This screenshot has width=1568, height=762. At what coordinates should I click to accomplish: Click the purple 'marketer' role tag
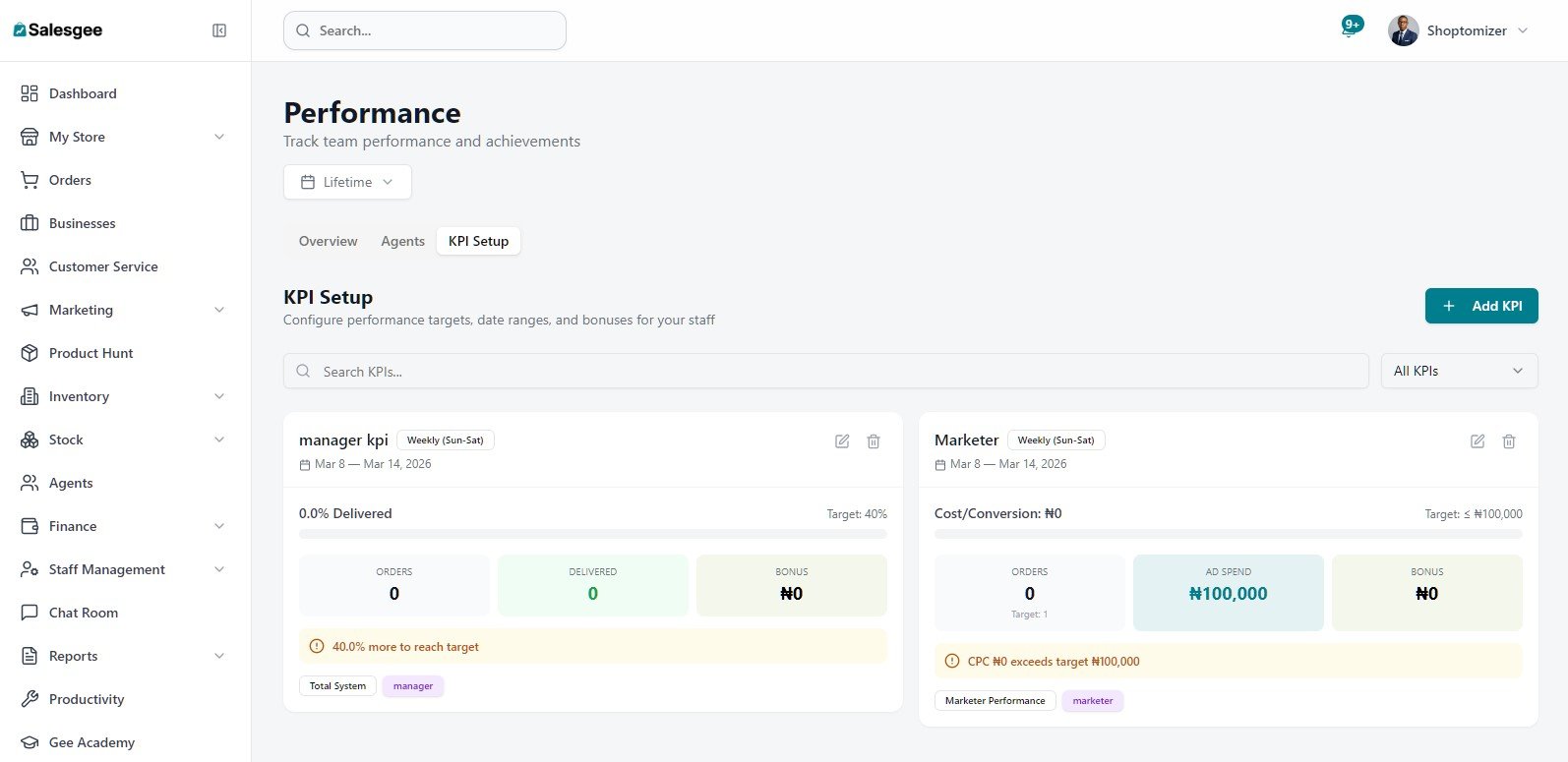1093,701
